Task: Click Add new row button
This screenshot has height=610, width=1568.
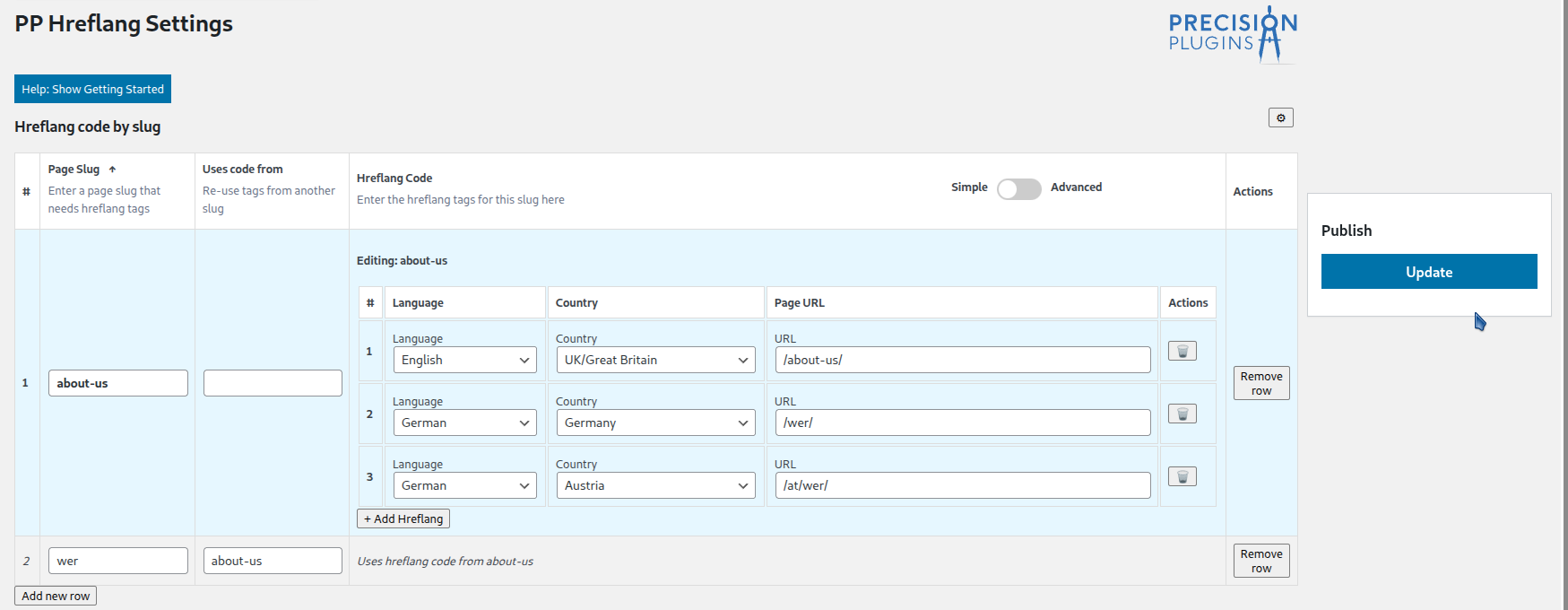Action: point(56,596)
